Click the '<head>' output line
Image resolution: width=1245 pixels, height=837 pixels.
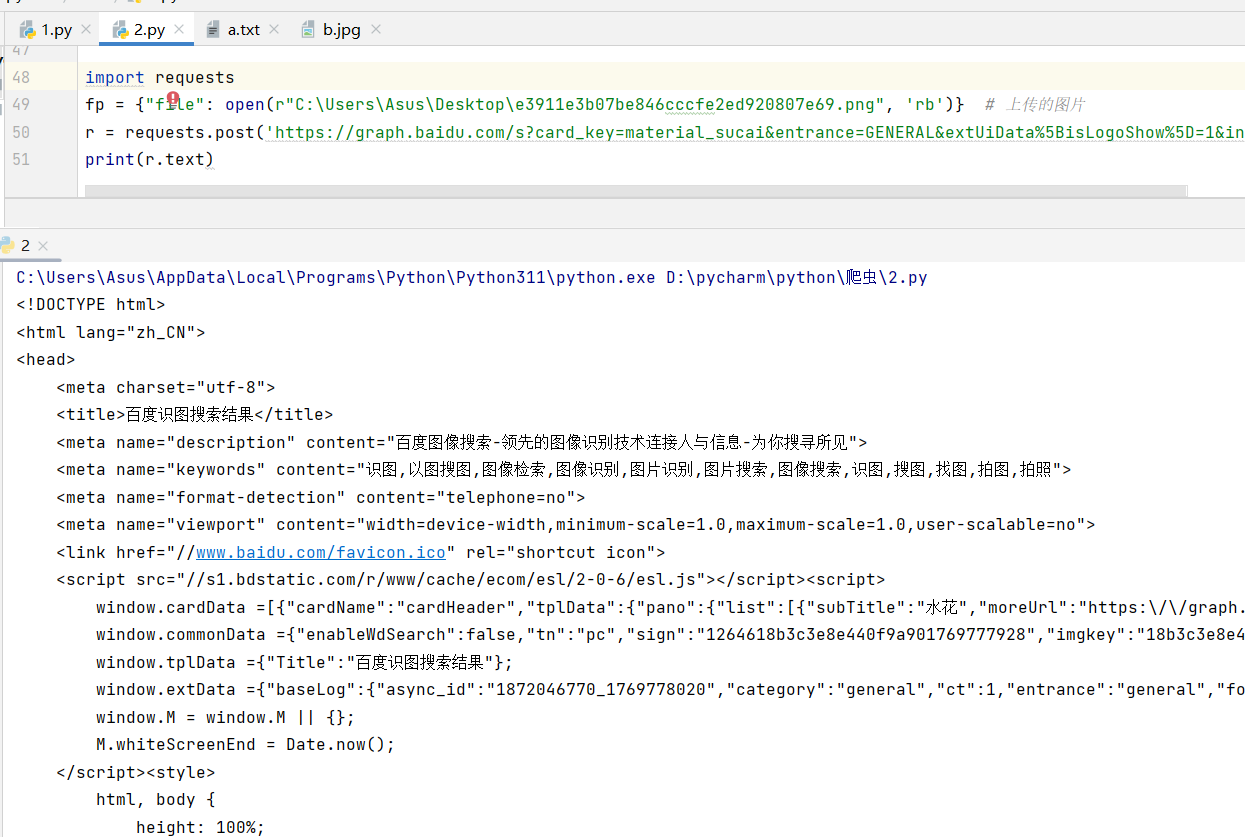coord(46,359)
